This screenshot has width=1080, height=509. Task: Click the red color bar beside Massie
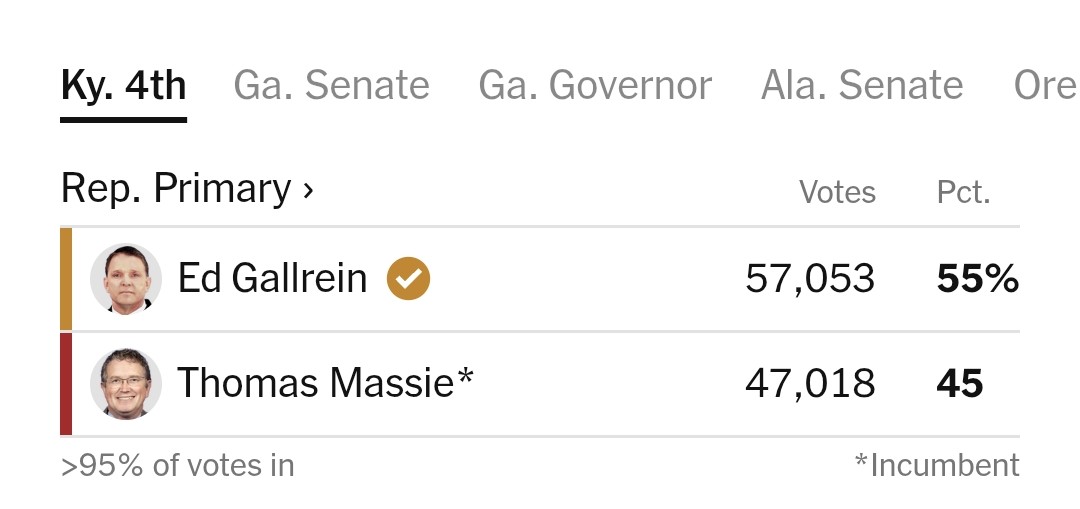(66, 384)
